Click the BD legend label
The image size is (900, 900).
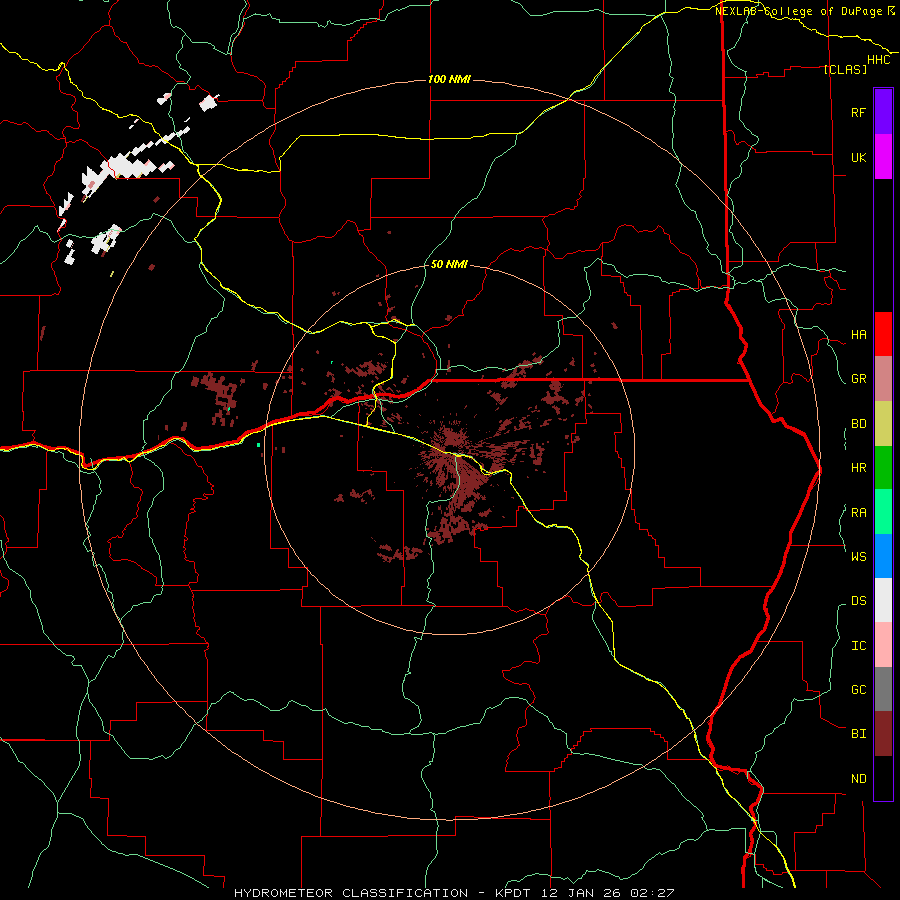point(858,424)
